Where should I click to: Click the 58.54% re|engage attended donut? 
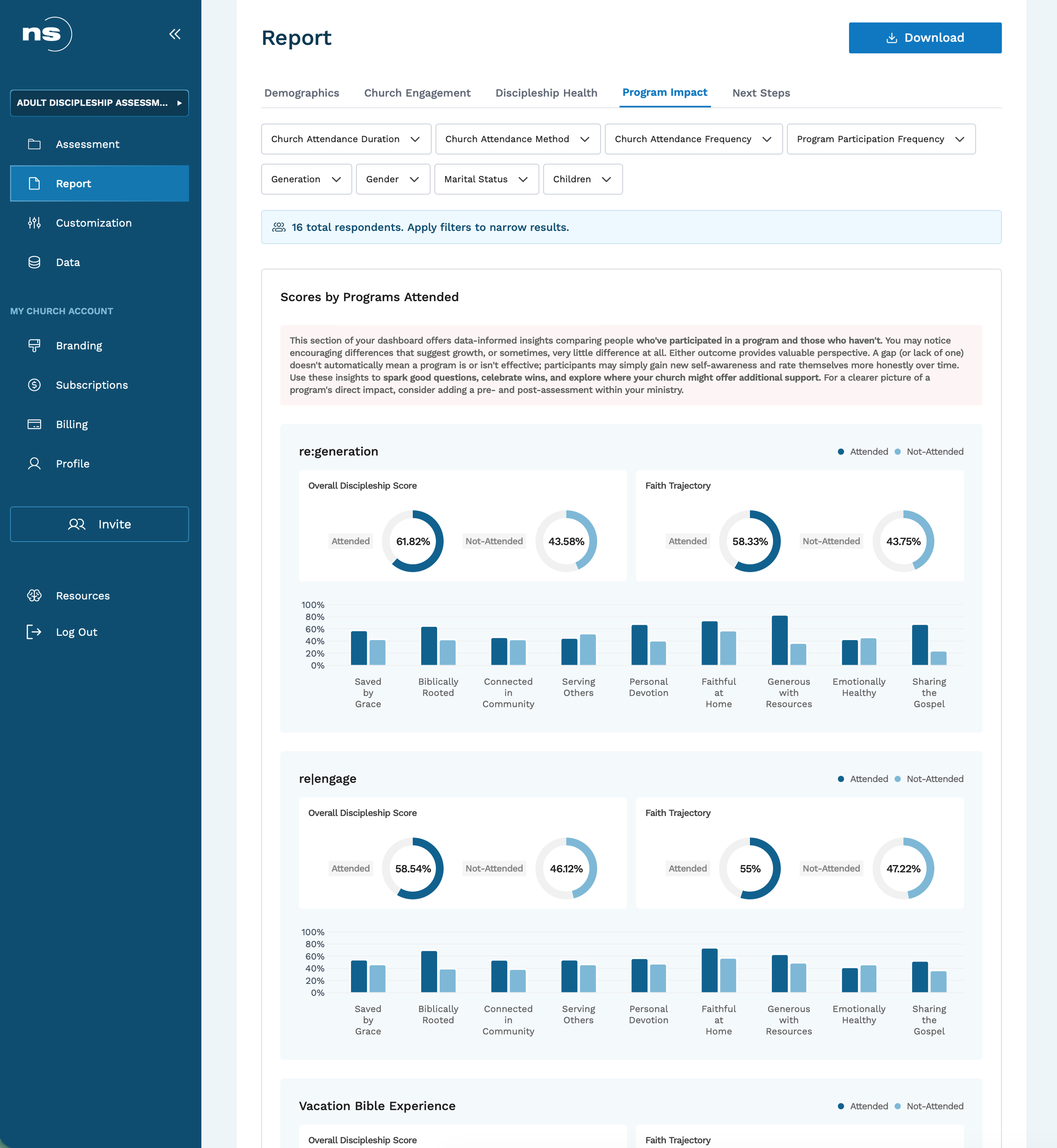(413, 869)
